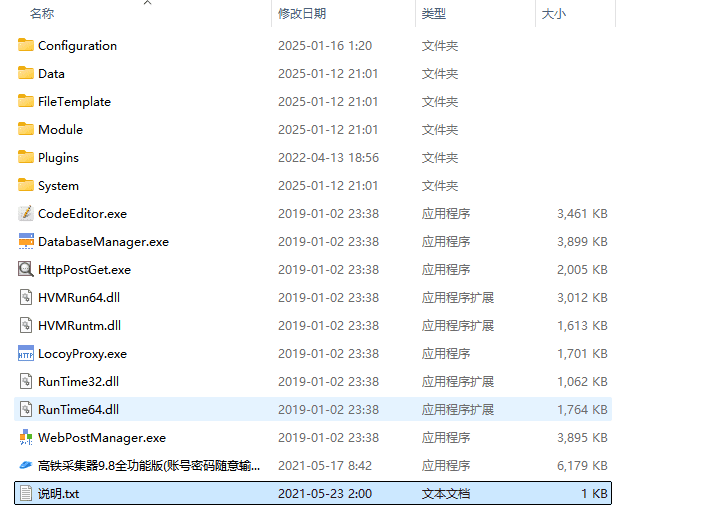The image size is (703, 519).
Task: Select the DatabaseManager.exe file name
Action: (104, 242)
